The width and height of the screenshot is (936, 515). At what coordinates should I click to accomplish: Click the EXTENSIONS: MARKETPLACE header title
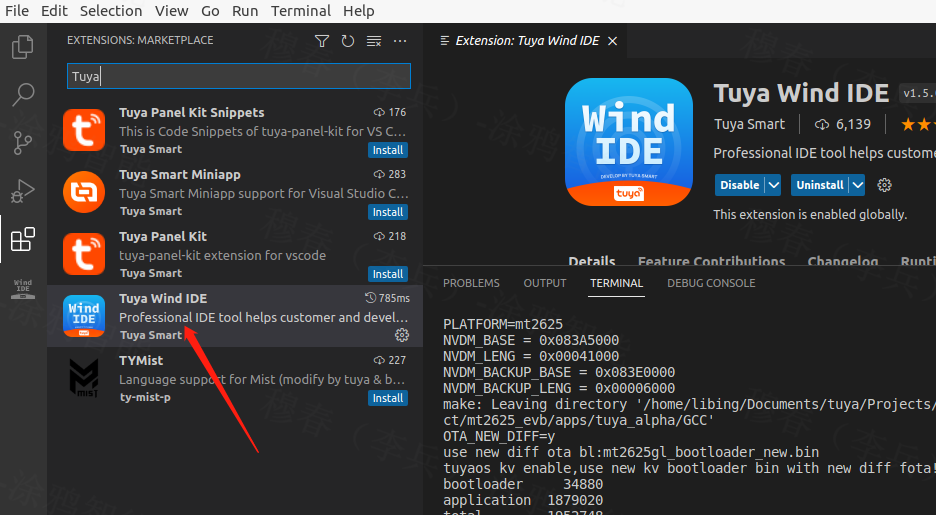pos(140,40)
